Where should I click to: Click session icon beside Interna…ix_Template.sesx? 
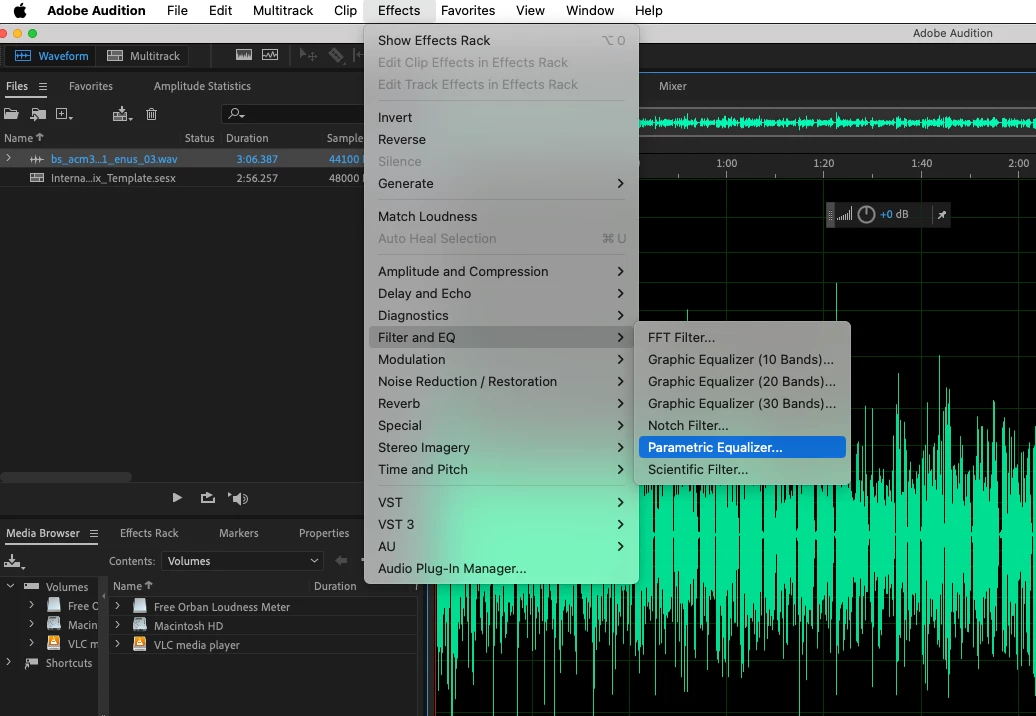coord(37,178)
